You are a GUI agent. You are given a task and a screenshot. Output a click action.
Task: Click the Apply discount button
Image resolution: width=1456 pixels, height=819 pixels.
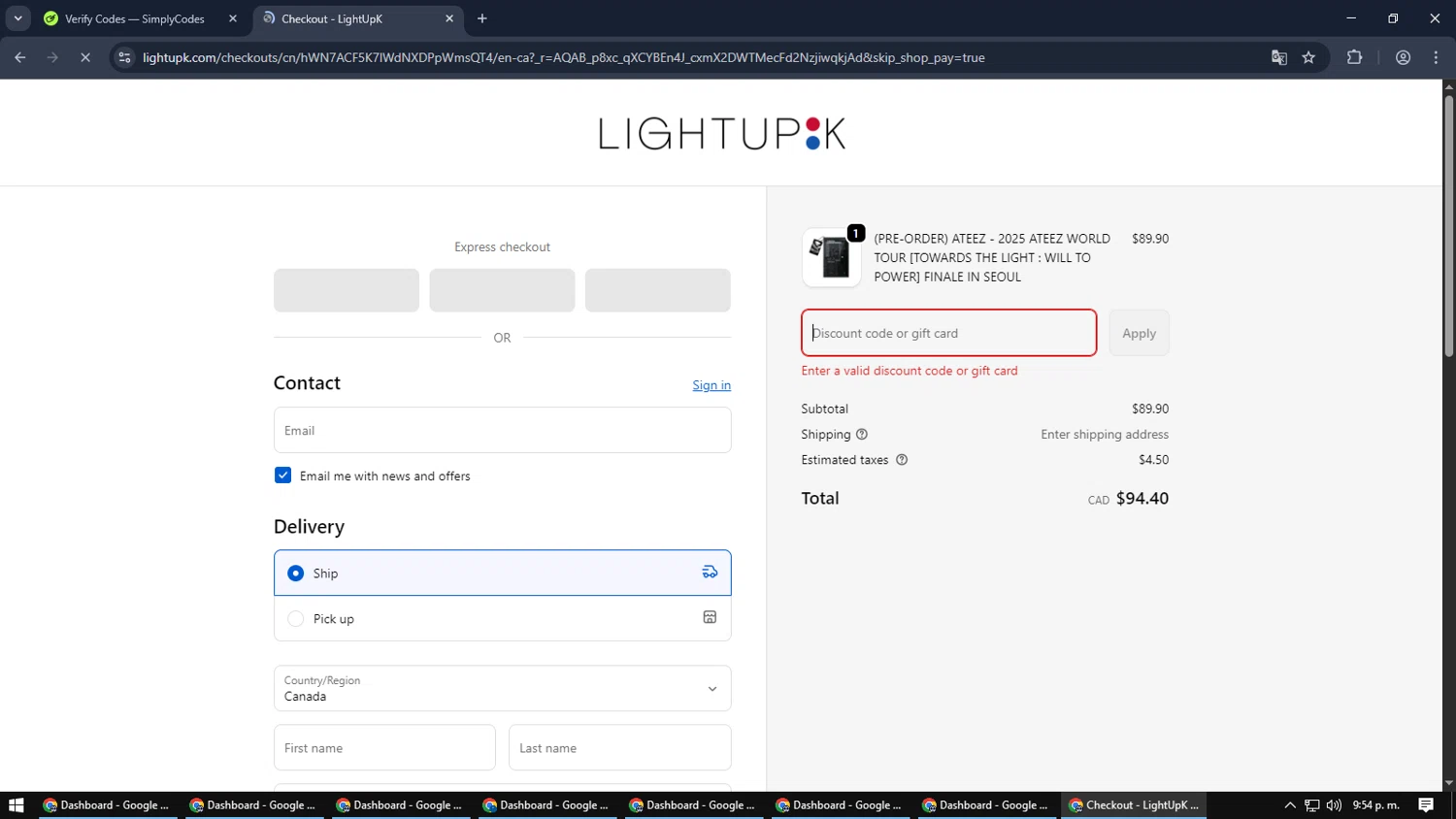pos(1139,333)
